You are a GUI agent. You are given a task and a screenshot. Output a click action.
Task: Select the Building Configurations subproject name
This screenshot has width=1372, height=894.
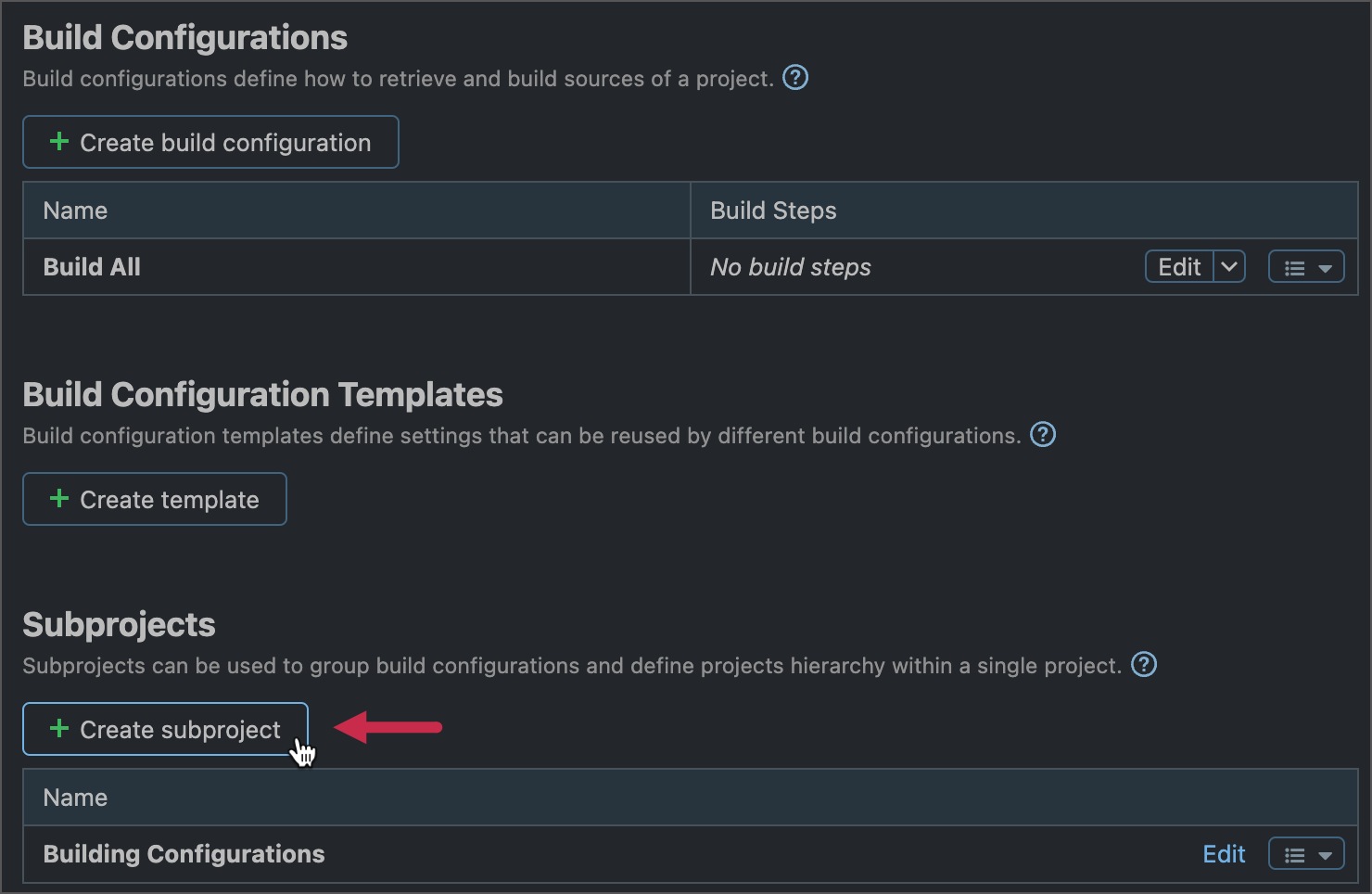pyautogui.click(x=183, y=853)
